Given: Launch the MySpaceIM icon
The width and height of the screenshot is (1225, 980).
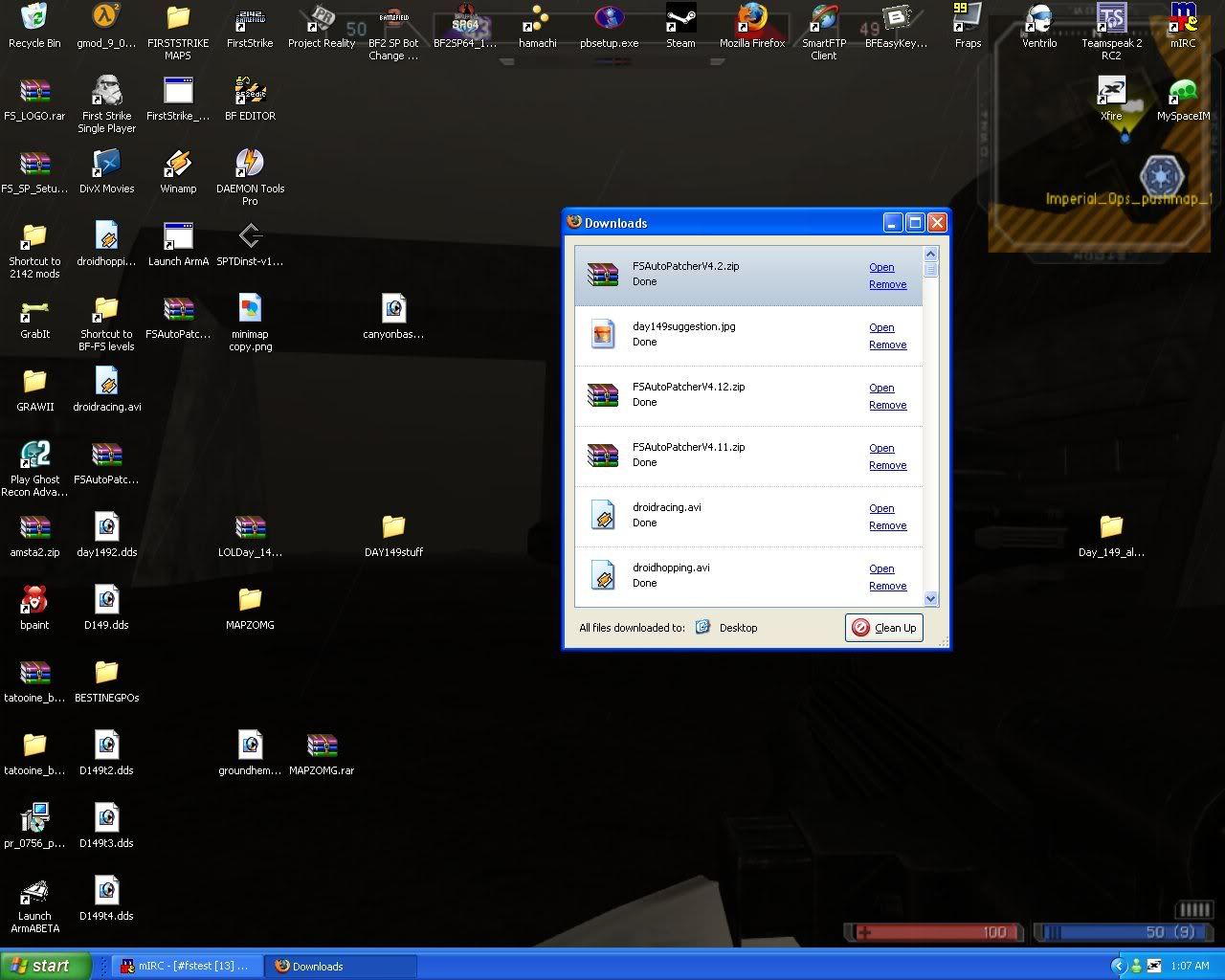Looking at the screenshot, I should point(1183,99).
